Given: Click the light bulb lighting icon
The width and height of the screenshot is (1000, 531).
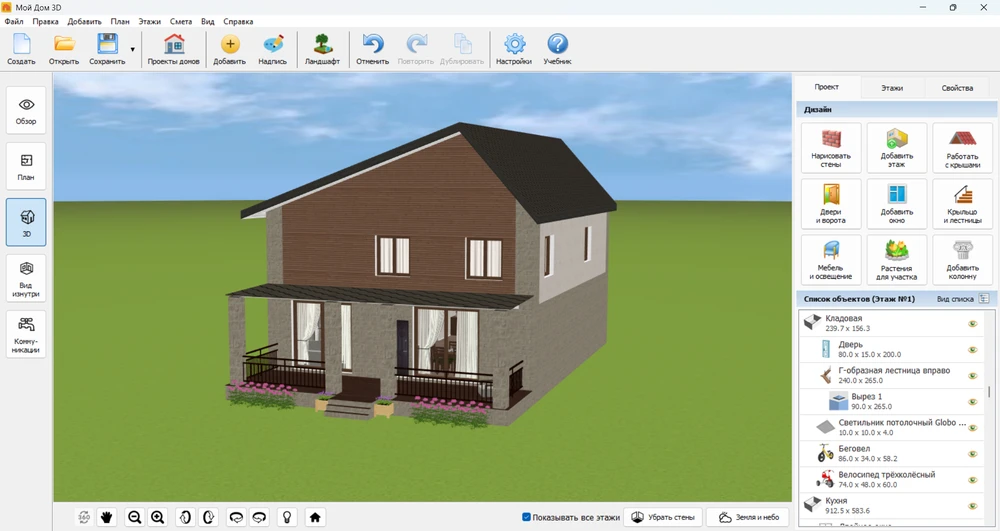Looking at the screenshot, I should (287, 517).
